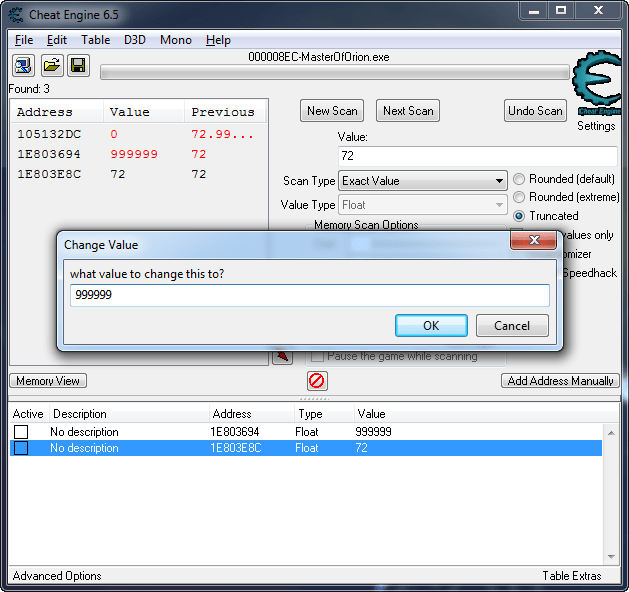Image resolution: width=629 pixels, height=592 pixels.
Task: Click description of row 1E803694
Action: pos(84,432)
